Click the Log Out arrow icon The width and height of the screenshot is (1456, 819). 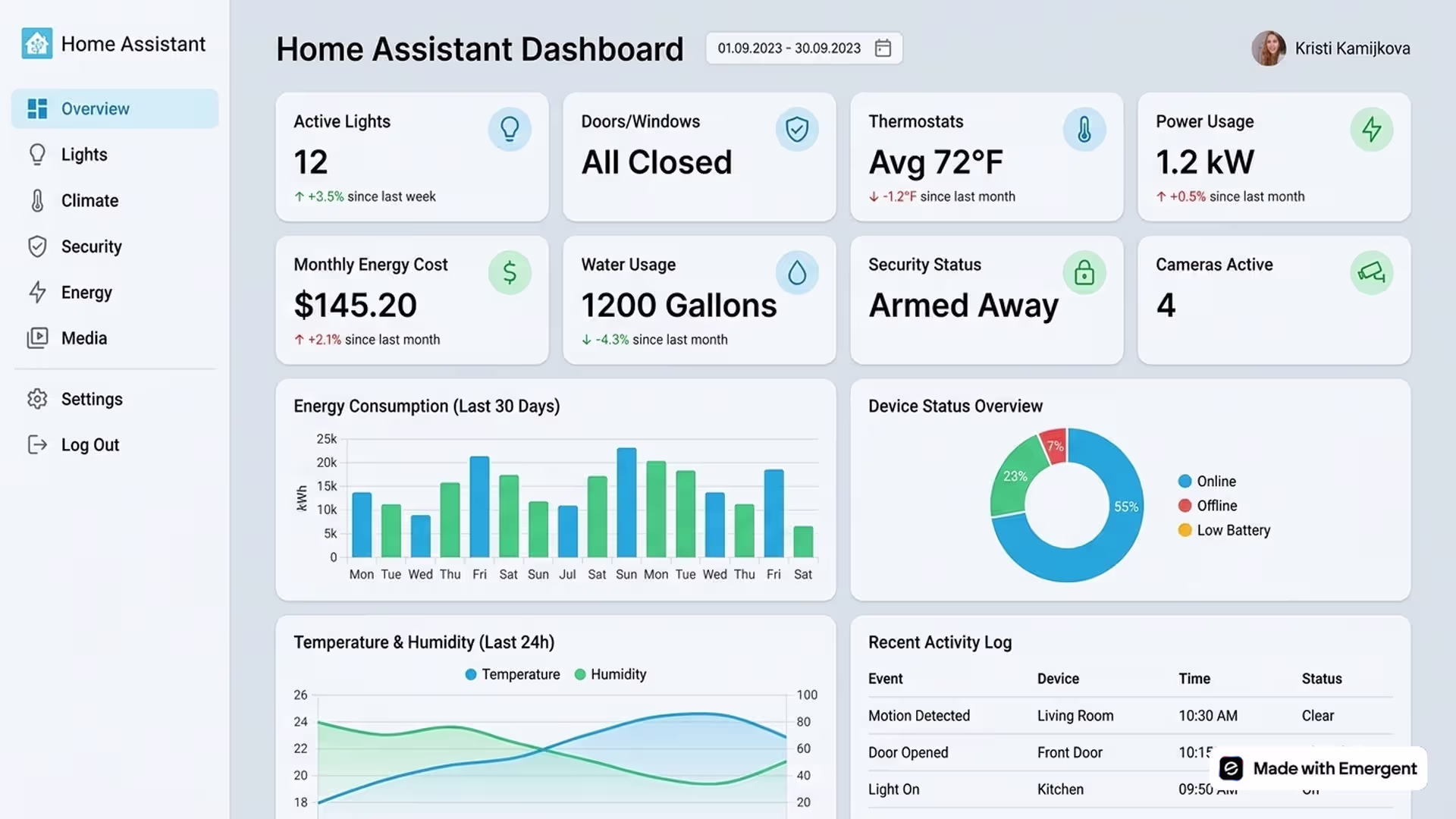tap(37, 445)
